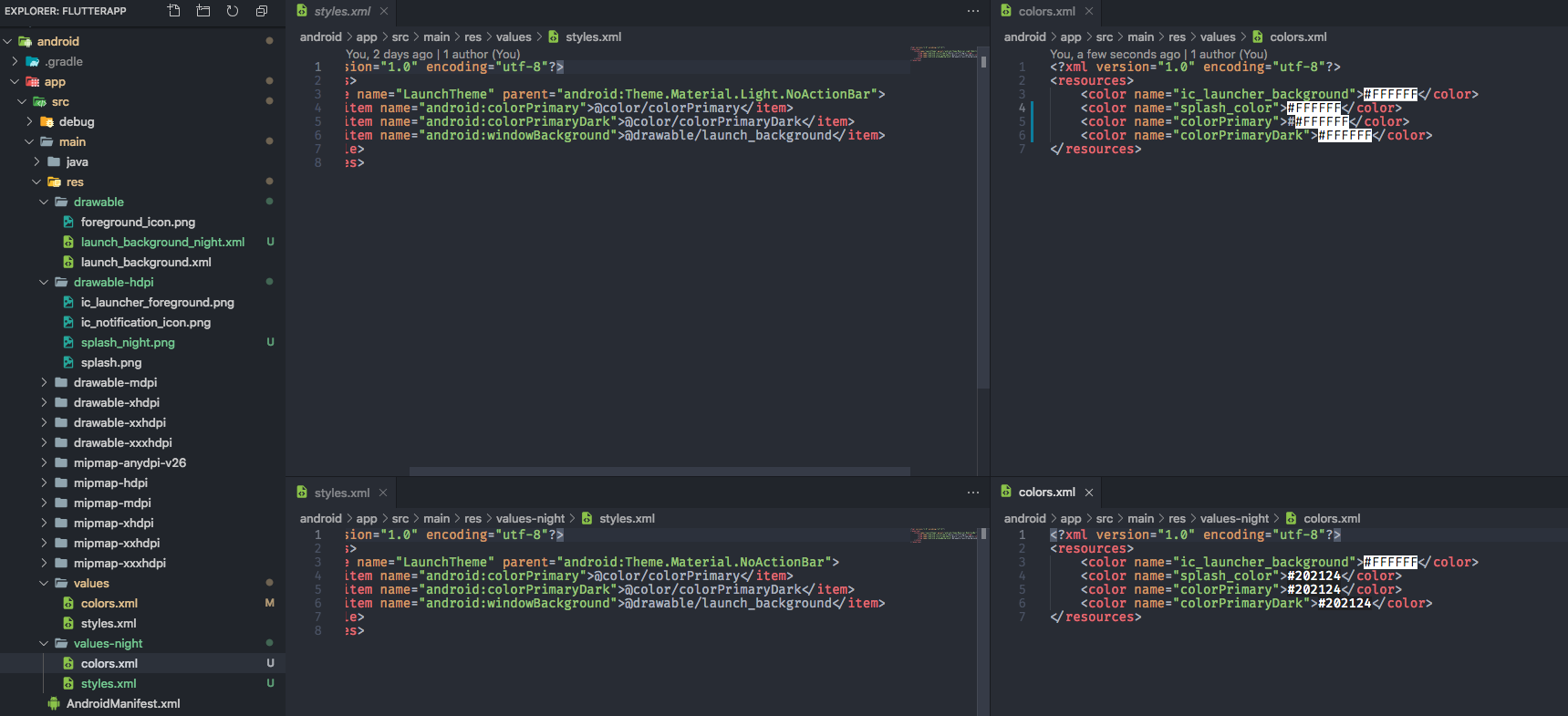This screenshot has width=1568, height=716.
Task: Collapse the drawable-hdpi folder
Action: click(x=44, y=282)
